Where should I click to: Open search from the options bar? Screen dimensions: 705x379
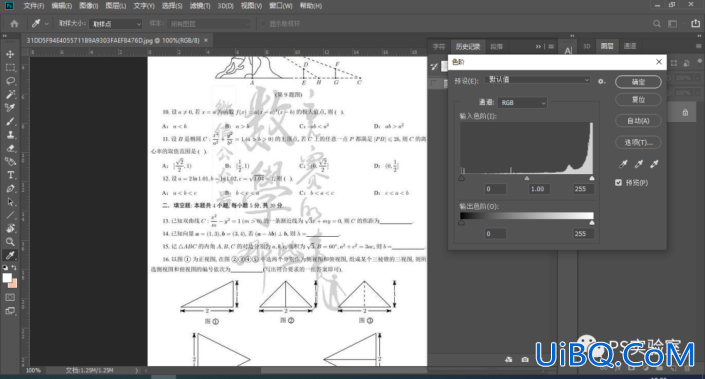[657, 23]
